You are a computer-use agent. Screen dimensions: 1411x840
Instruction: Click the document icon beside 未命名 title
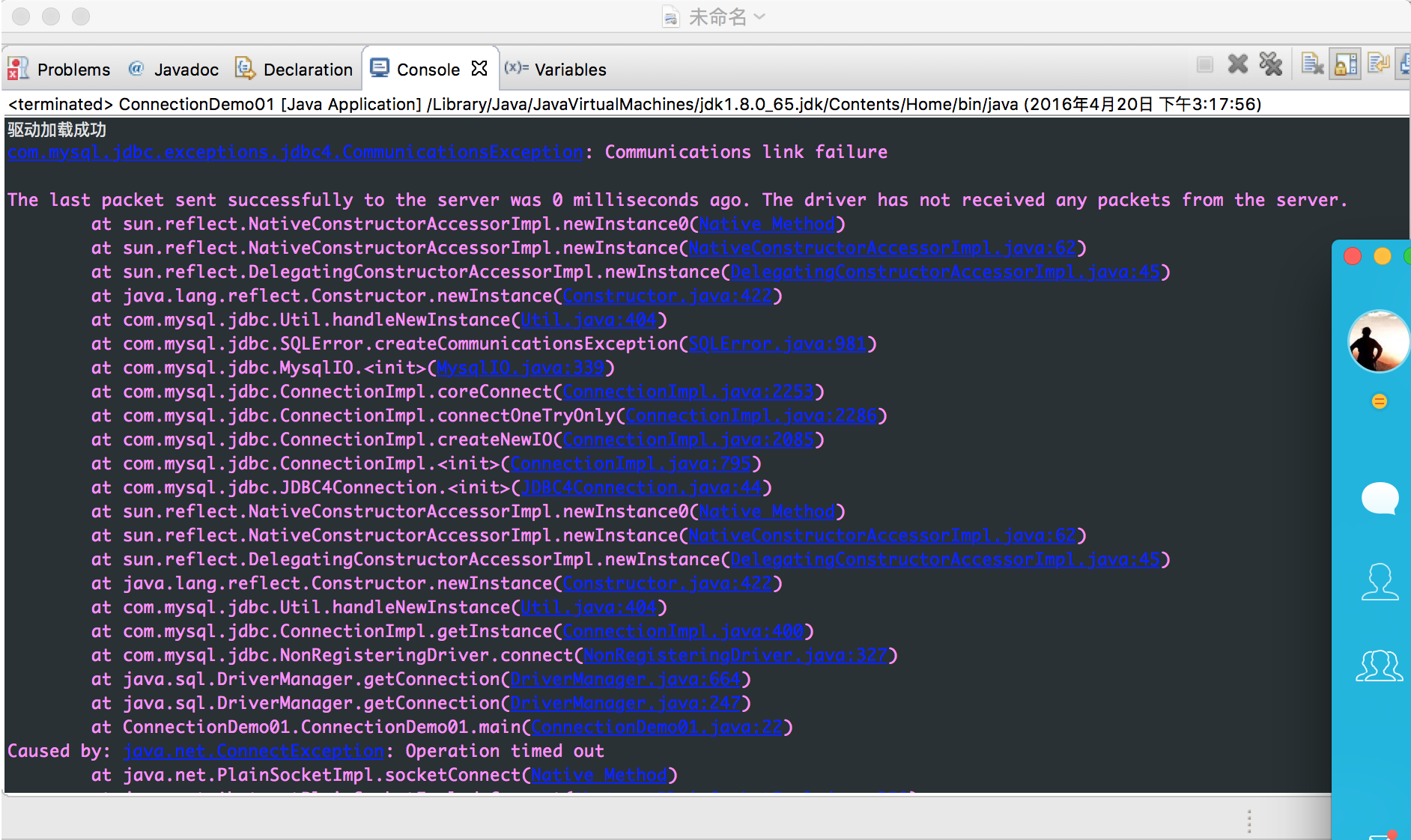[671, 16]
